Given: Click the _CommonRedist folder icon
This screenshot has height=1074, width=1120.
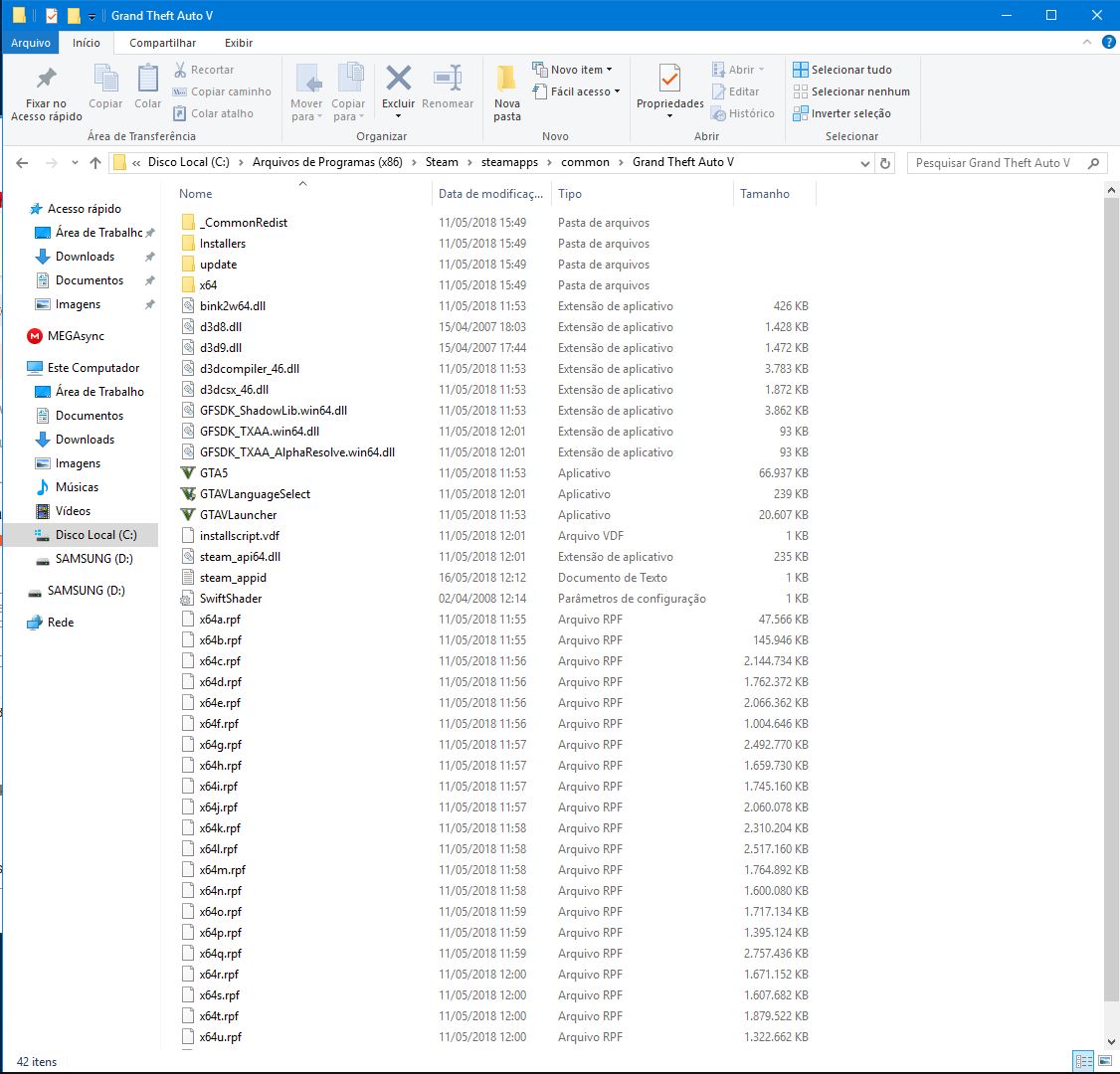Looking at the screenshot, I should [188, 223].
